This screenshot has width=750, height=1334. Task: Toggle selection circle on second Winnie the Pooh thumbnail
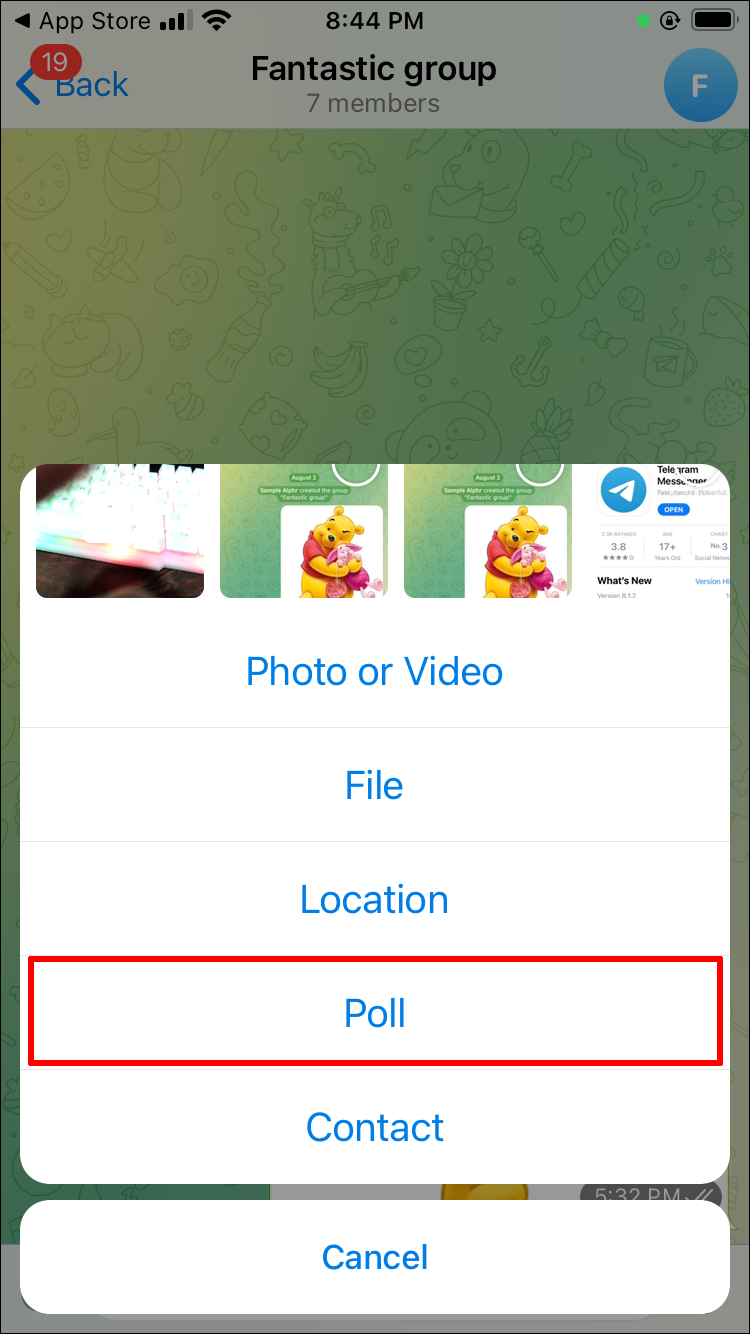click(x=540, y=472)
